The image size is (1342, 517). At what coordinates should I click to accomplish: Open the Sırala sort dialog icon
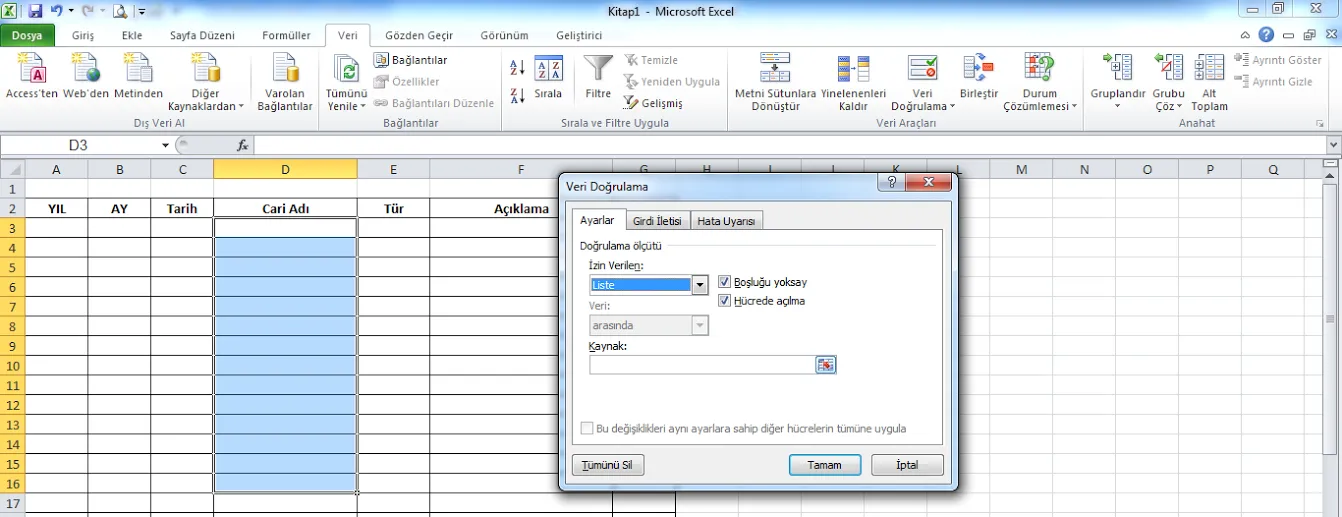click(548, 70)
